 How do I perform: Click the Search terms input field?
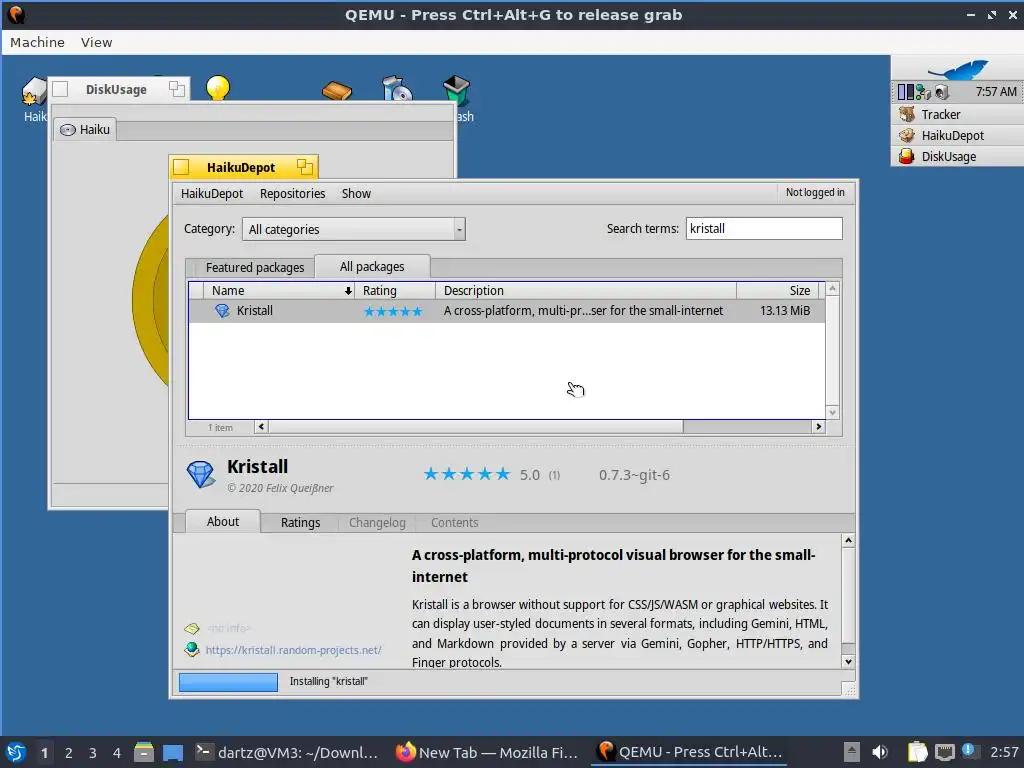(x=764, y=229)
